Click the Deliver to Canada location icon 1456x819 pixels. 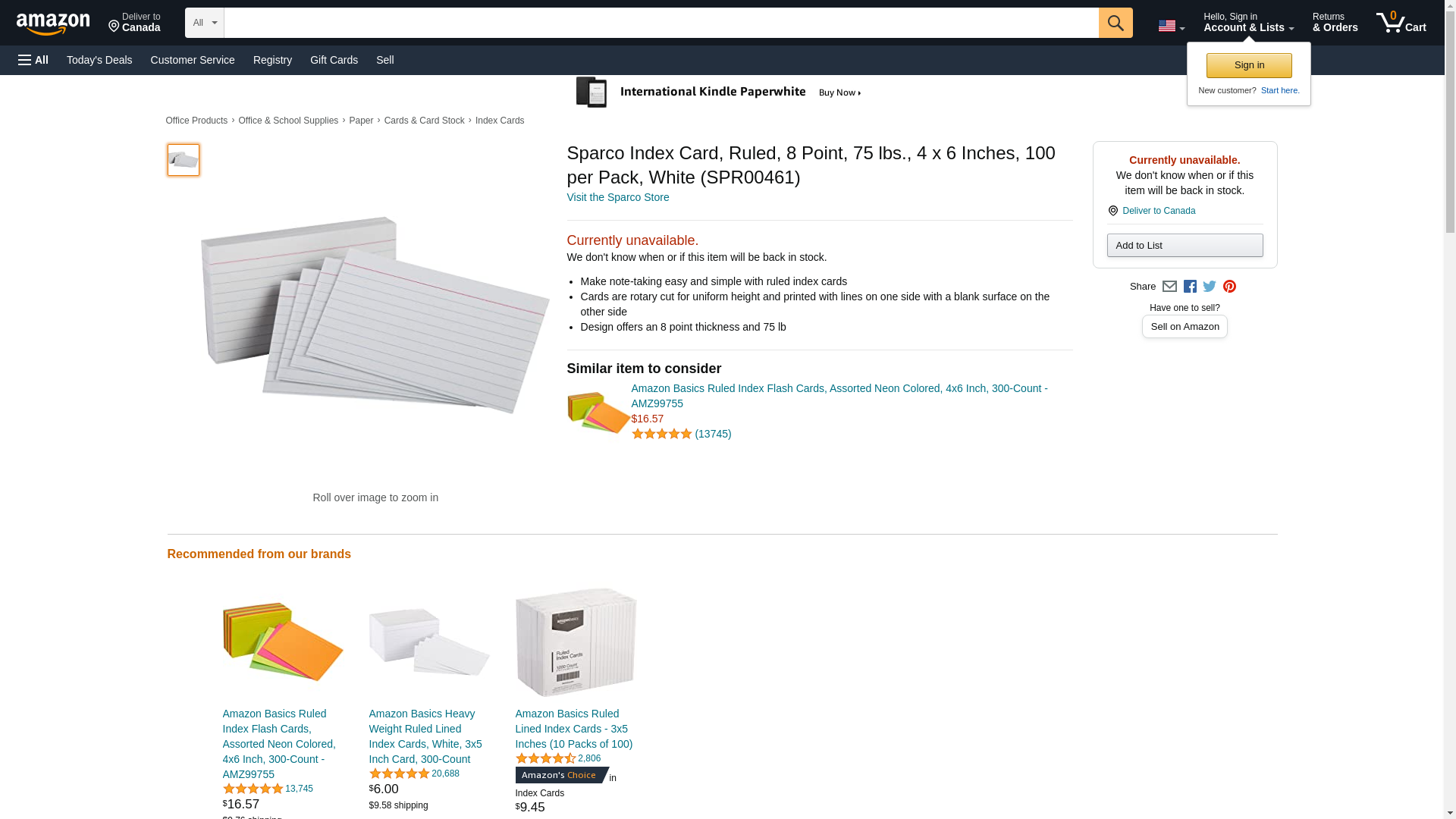pyautogui.click(x=1112, y=211)
